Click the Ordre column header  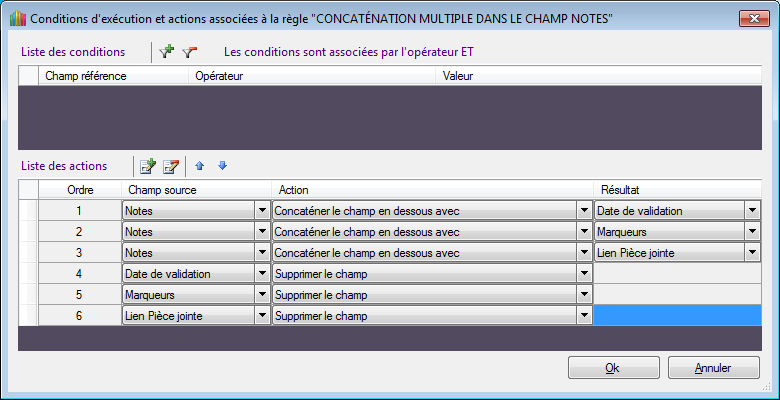pos(80,189)
